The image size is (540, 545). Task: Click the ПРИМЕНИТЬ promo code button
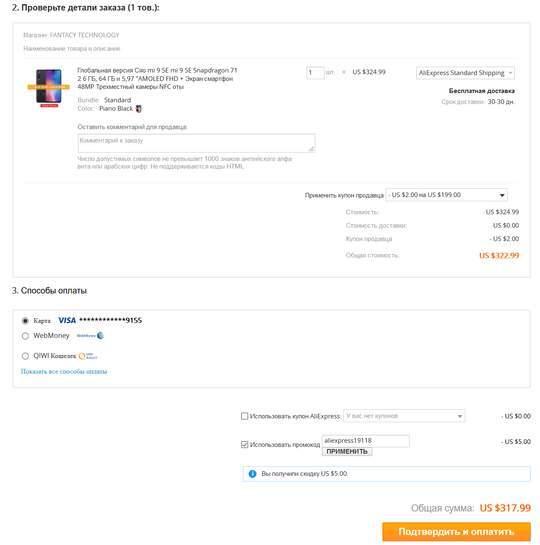tap(347, 452)
